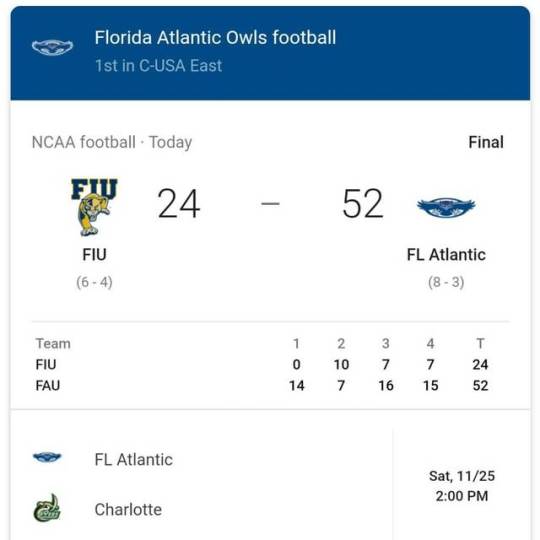Open the FIU panther logo
540x540 pixels.
[x=94, y=207]
